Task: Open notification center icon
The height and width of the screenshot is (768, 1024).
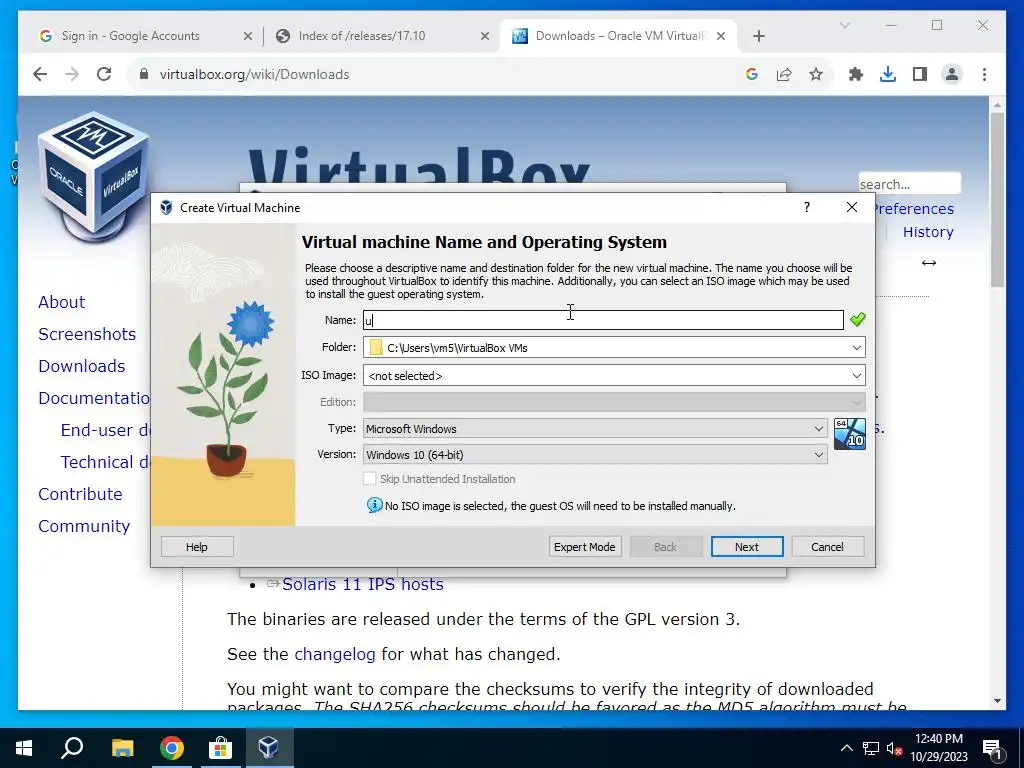Action: [993, 749]
